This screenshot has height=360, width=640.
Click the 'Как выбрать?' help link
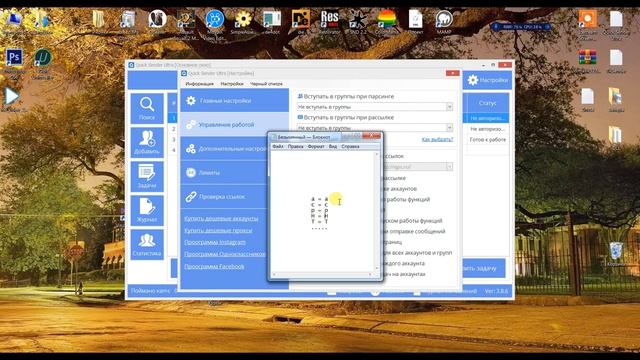click(437, 140)
